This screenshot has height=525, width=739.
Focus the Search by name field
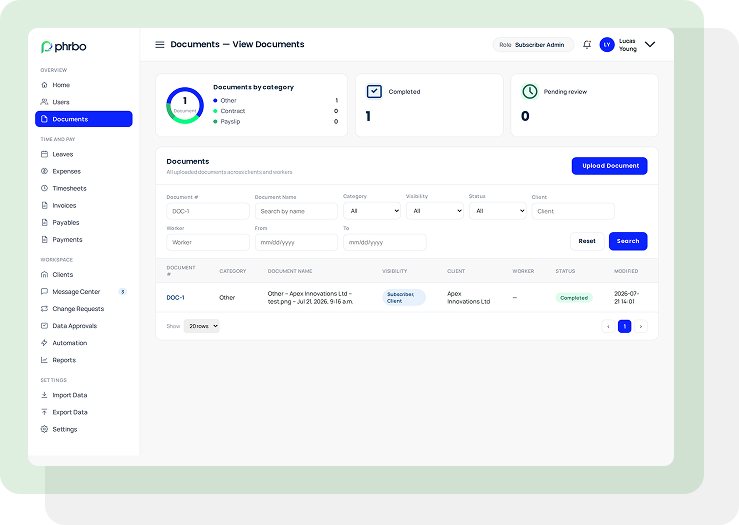coord(296,211)
